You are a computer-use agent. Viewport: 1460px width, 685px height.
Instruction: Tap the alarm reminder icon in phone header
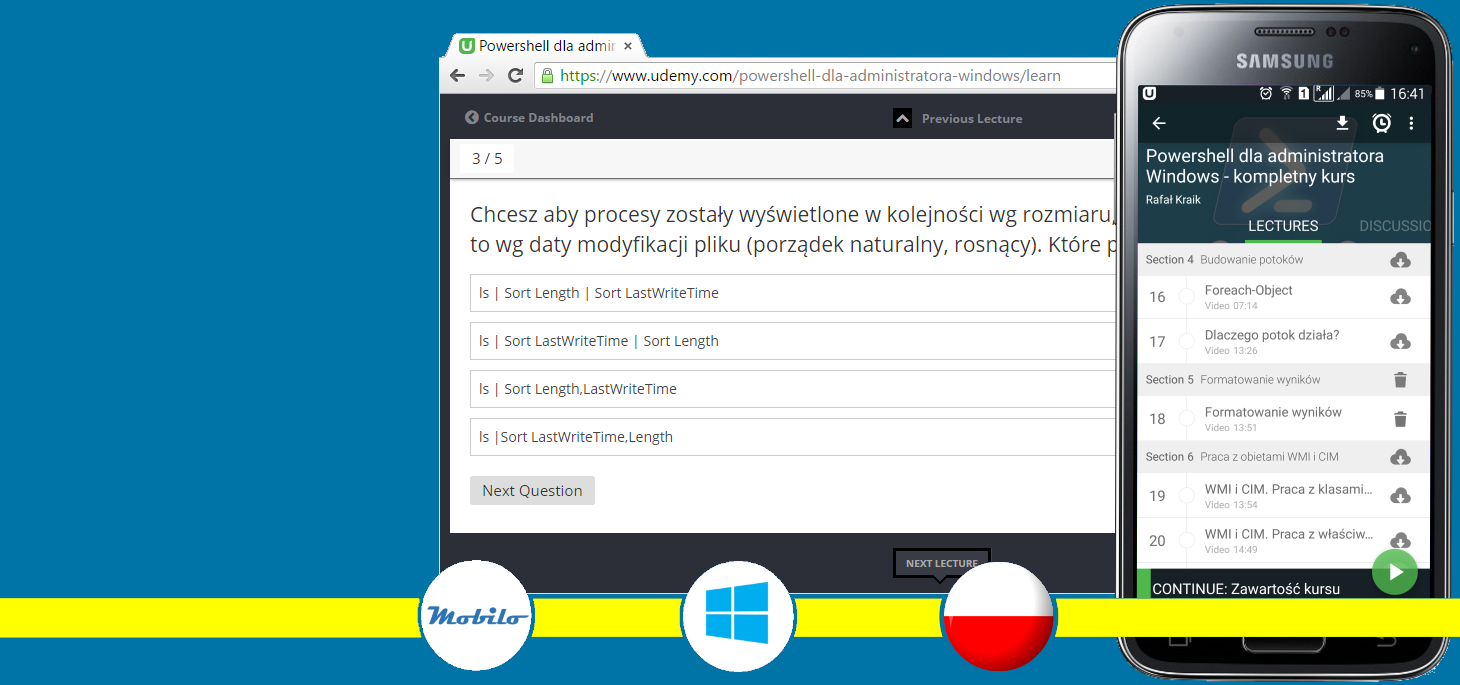(x=1381, y=123)
